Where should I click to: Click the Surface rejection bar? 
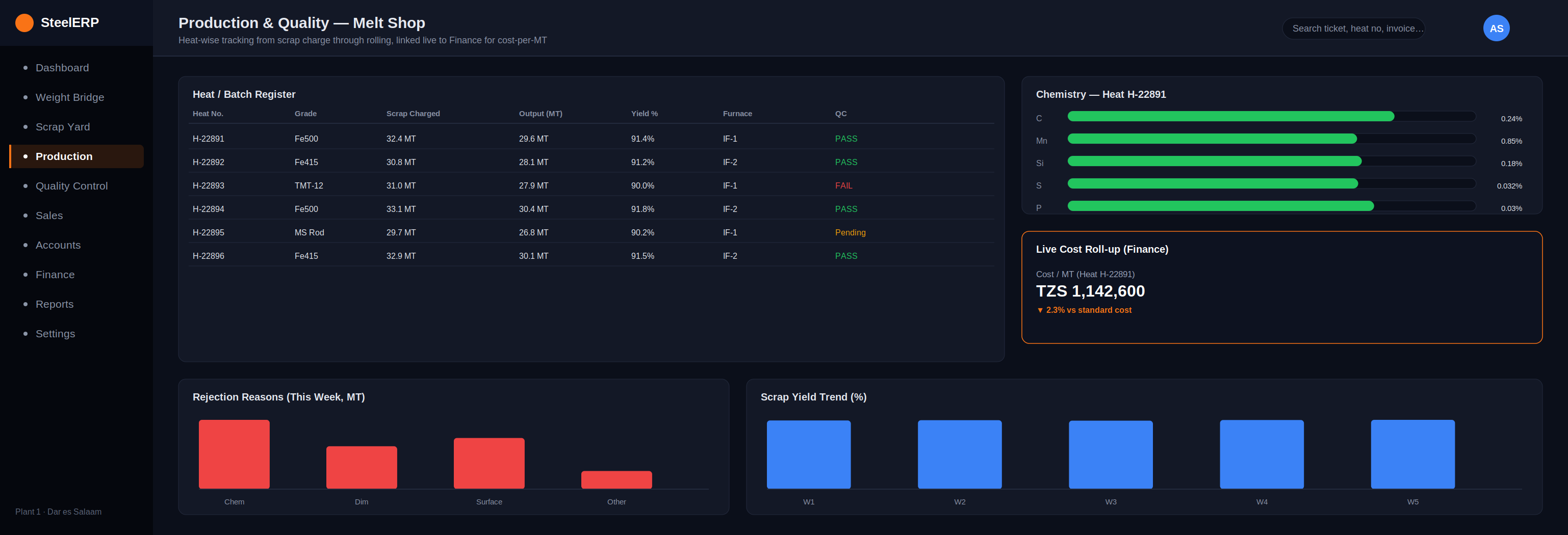[x=489, y=463]
